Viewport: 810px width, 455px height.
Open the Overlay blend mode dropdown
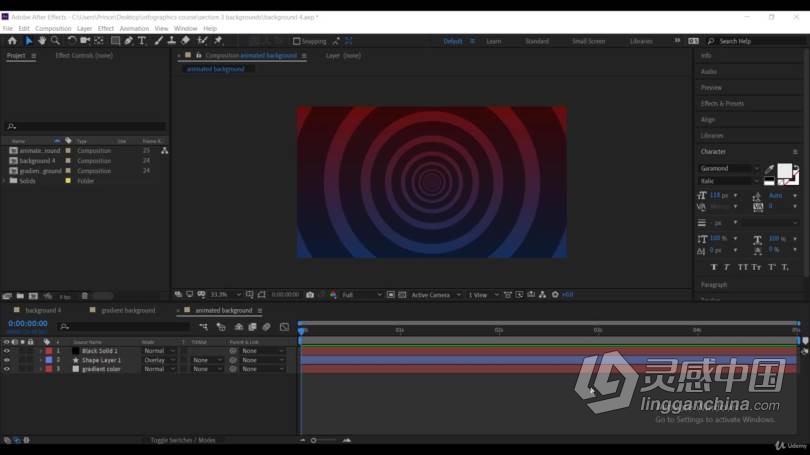click(x=160, y=360)
